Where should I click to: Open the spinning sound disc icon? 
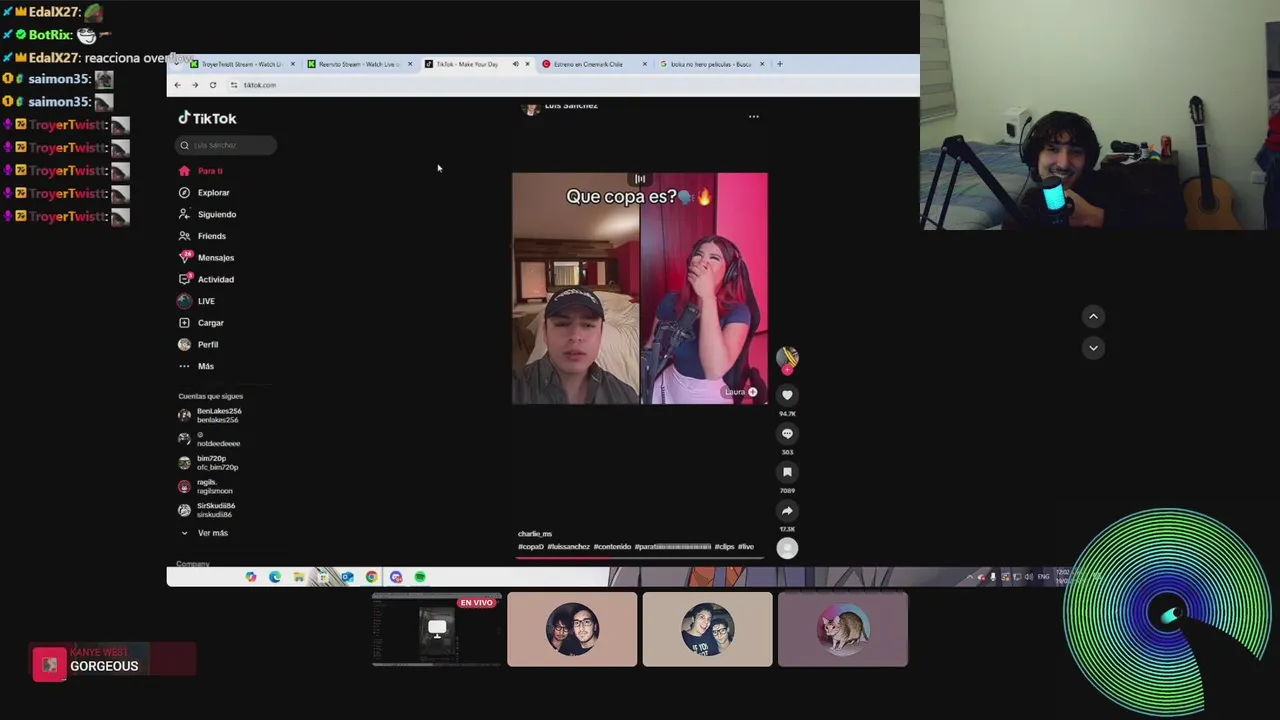coord(787,548)
